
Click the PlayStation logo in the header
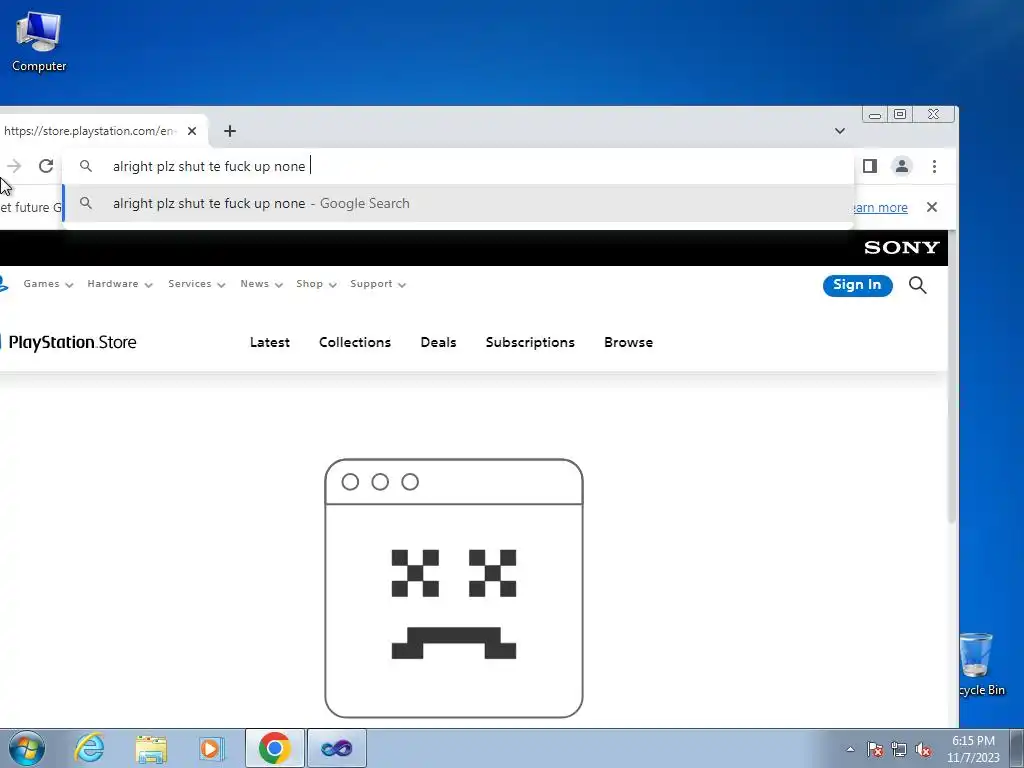[3, 284]
